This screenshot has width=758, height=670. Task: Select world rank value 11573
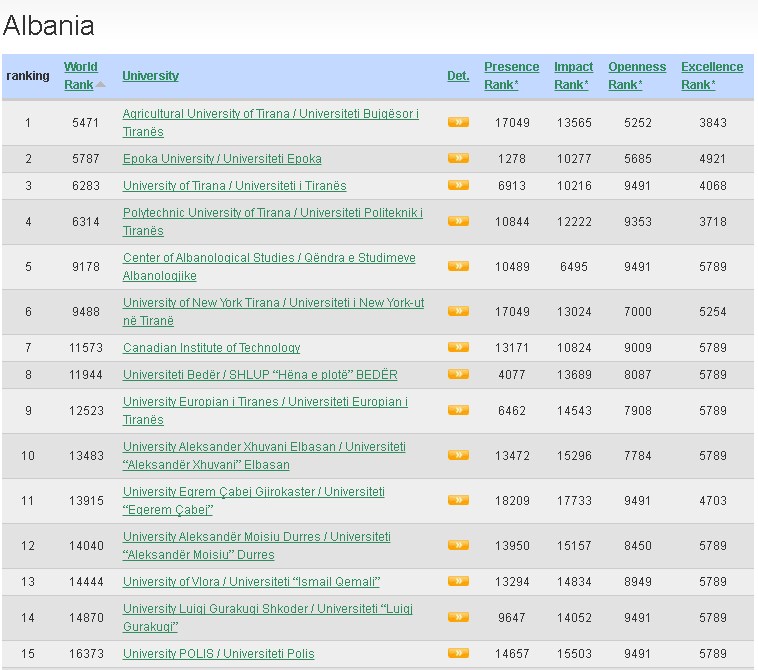click(86, 348)
